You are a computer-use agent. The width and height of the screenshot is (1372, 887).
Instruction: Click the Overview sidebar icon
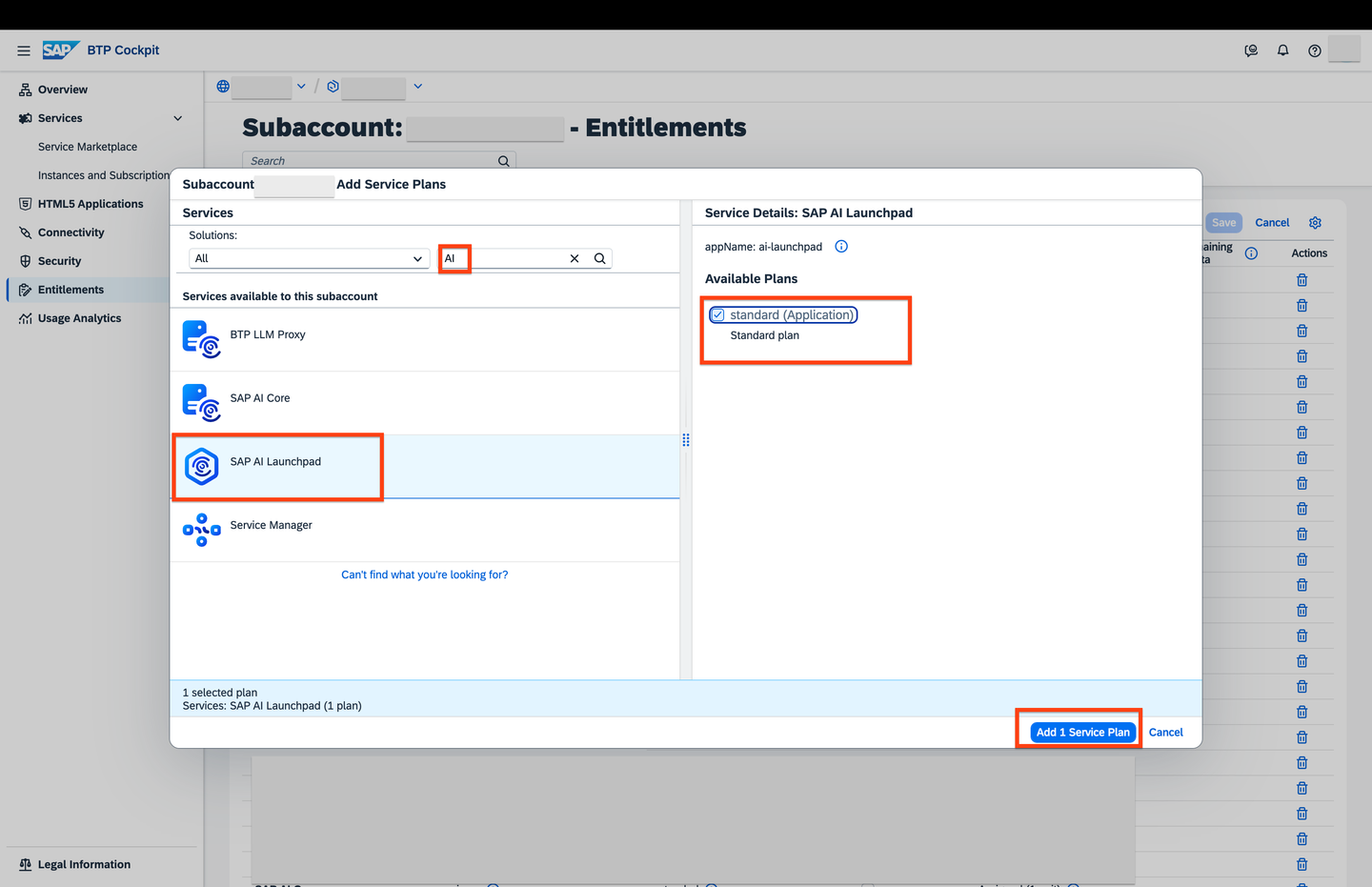[26, 90]
